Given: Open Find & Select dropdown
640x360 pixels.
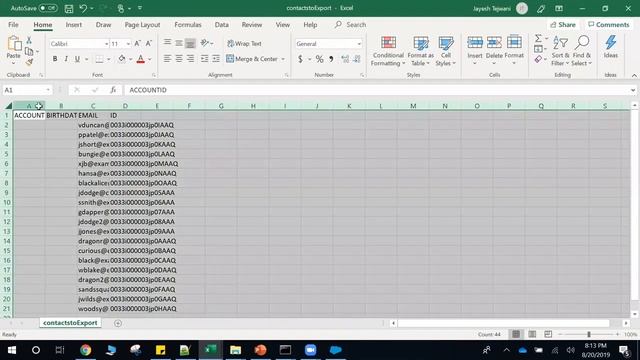Looking at the screenshot, I should click(x=582, y=51).
